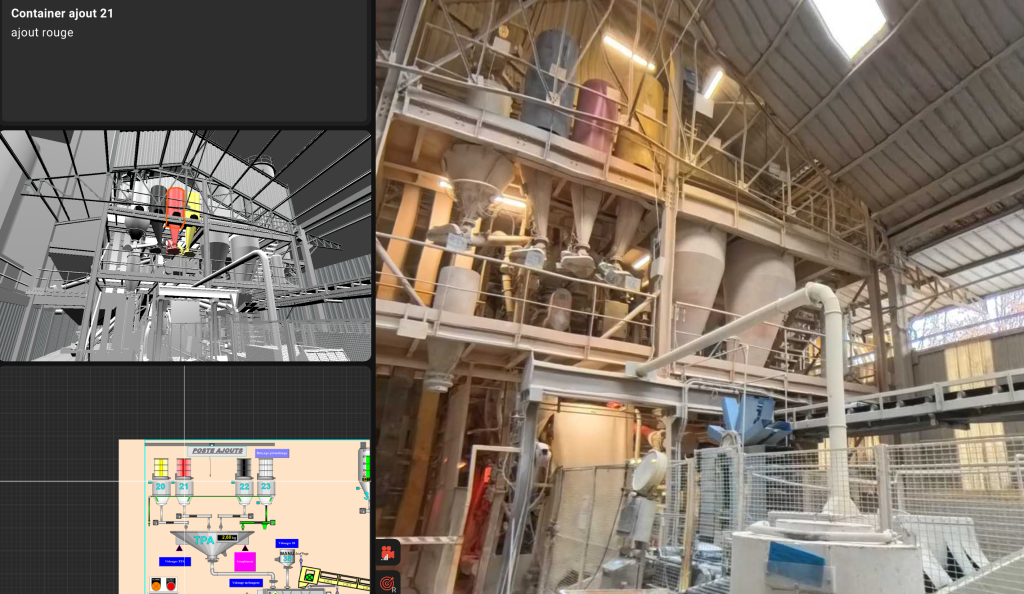Click the TPA hopper in the diagram
Image resolution: width=1024 pixels, height=594 pixels.
pyautogui.click(x=212, y=544)
